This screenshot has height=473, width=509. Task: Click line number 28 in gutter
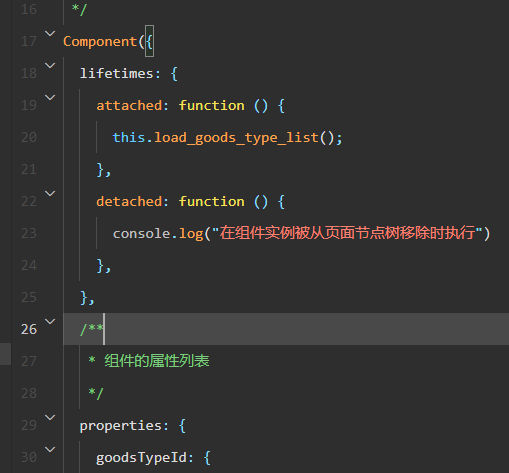coord(29,393)
